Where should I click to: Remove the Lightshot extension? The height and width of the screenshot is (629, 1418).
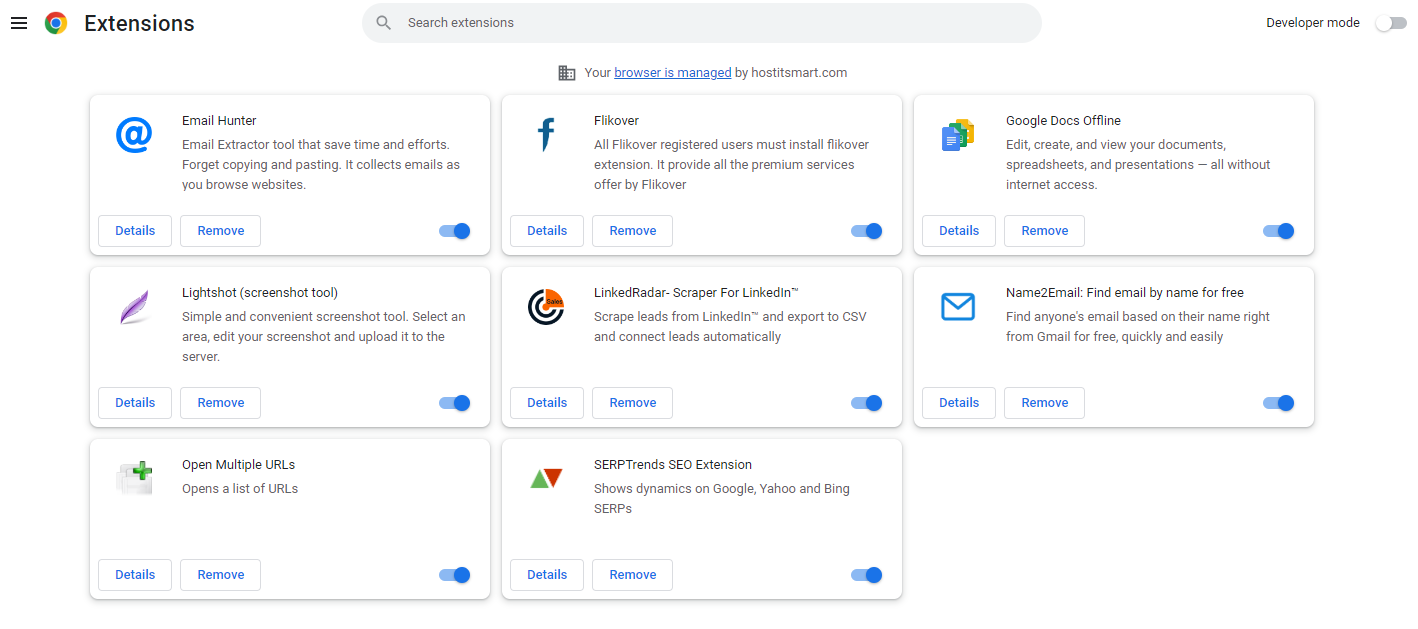pyautogui.click(x=221, y=403)
